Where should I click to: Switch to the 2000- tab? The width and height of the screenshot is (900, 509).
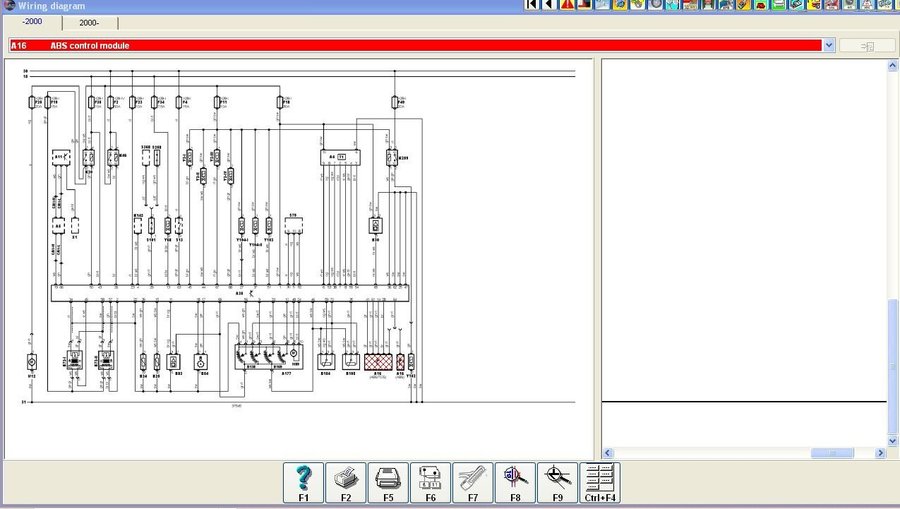click(x=88, y=22)
